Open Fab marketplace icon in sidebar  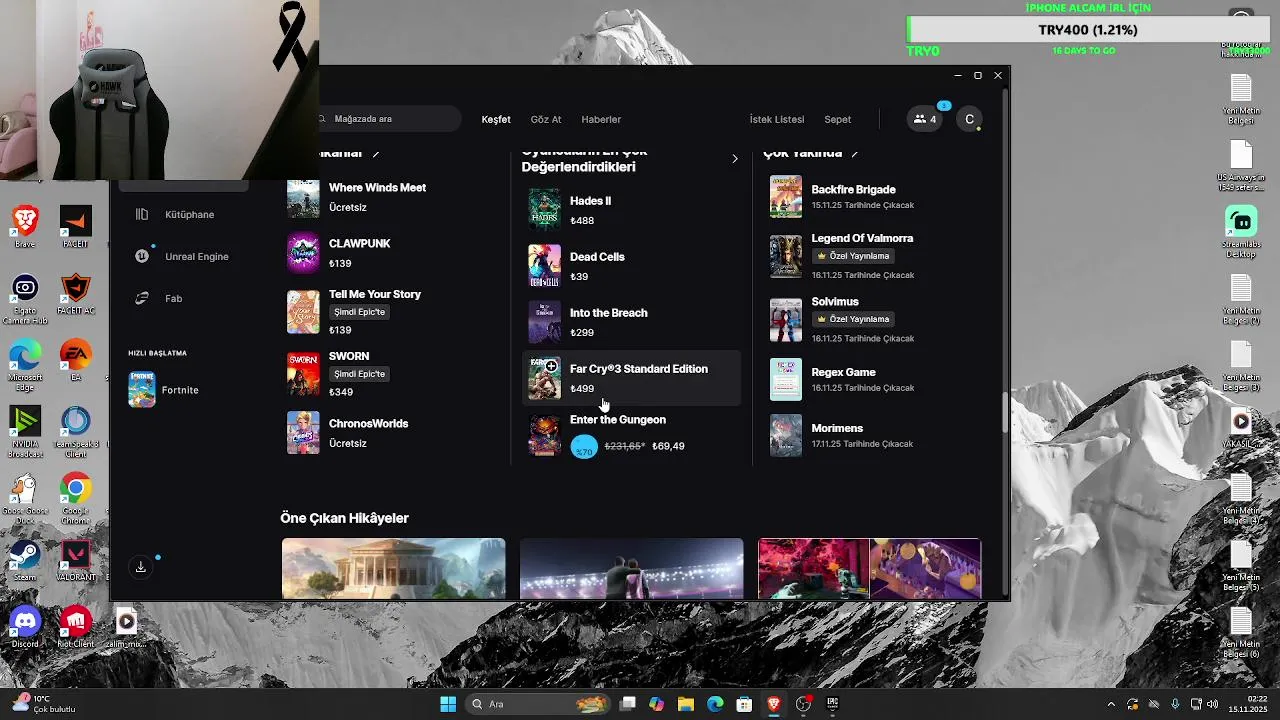click(x=142, y=298)
